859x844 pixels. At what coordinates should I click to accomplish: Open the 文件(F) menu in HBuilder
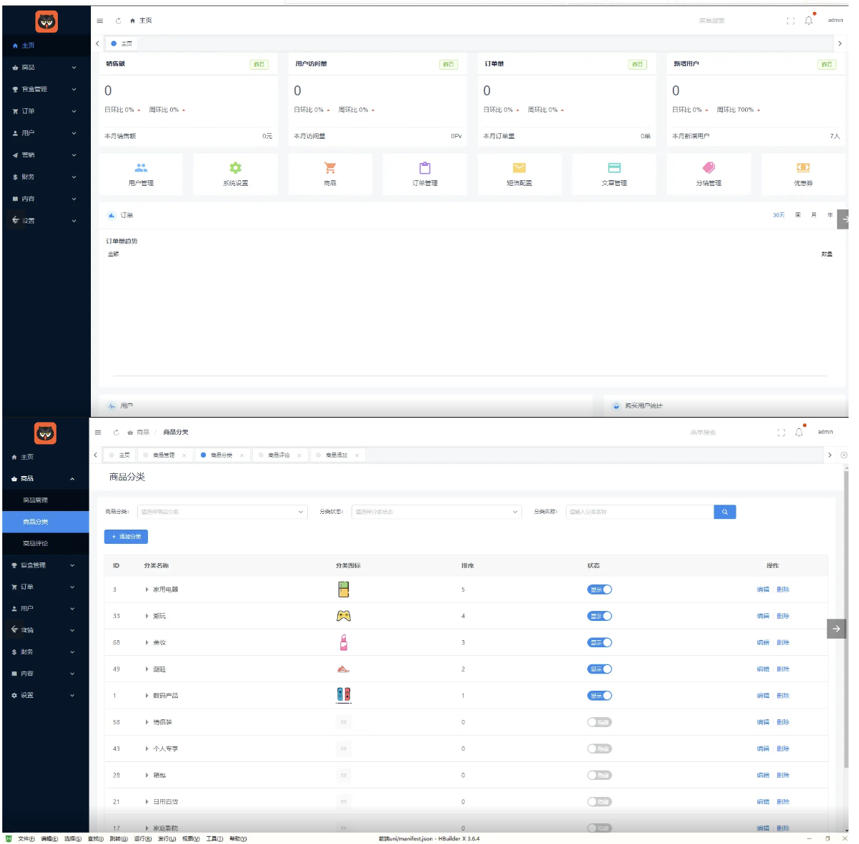click(x=25, y=839)
